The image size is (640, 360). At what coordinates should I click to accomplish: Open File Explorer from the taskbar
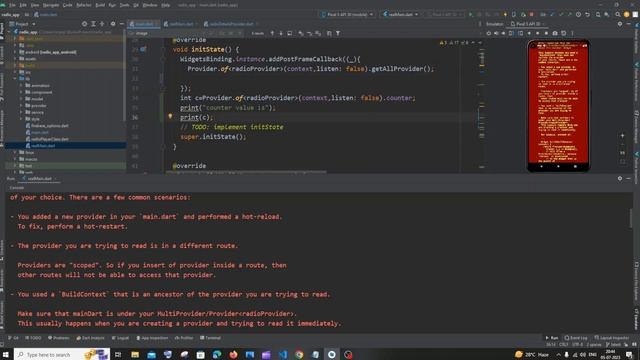[135, 354]
